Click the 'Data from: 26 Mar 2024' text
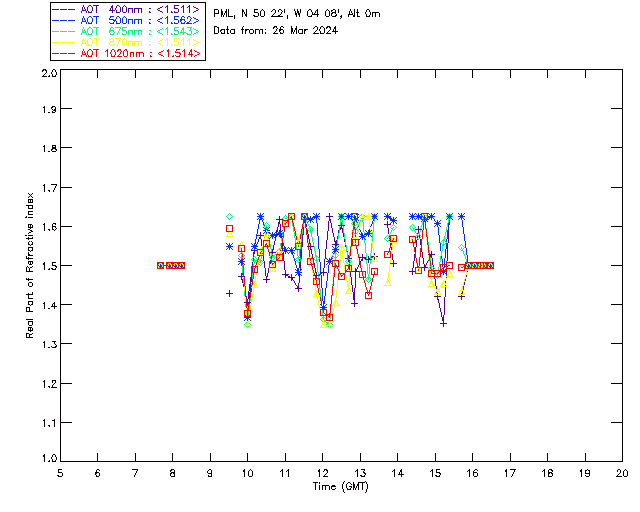Screen dimensions: 640x512 point(275,30)
